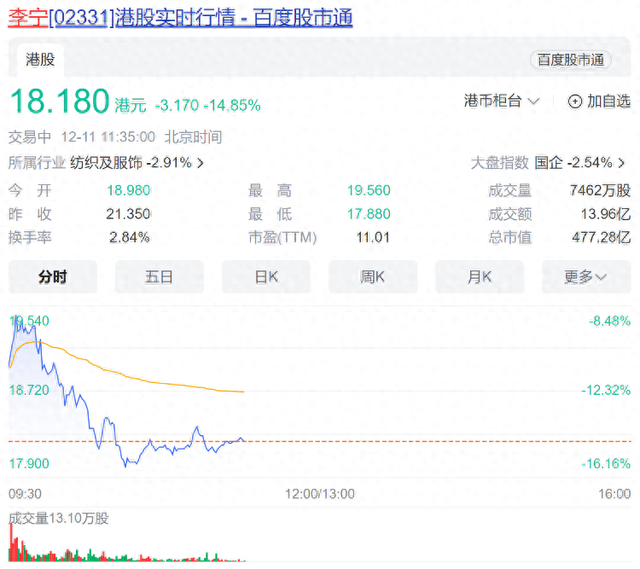Switch to the 月K chart tab
This screenshot has height=569, width=640.
[480, 277]
